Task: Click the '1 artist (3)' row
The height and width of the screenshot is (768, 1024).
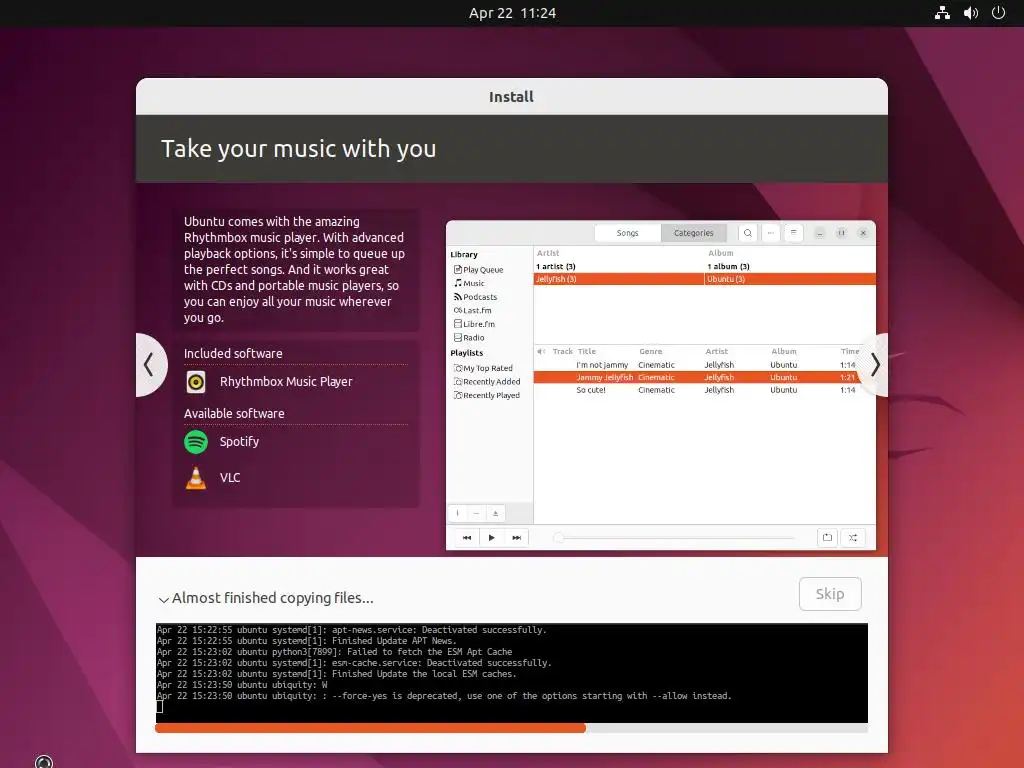Action: point(619,266)
